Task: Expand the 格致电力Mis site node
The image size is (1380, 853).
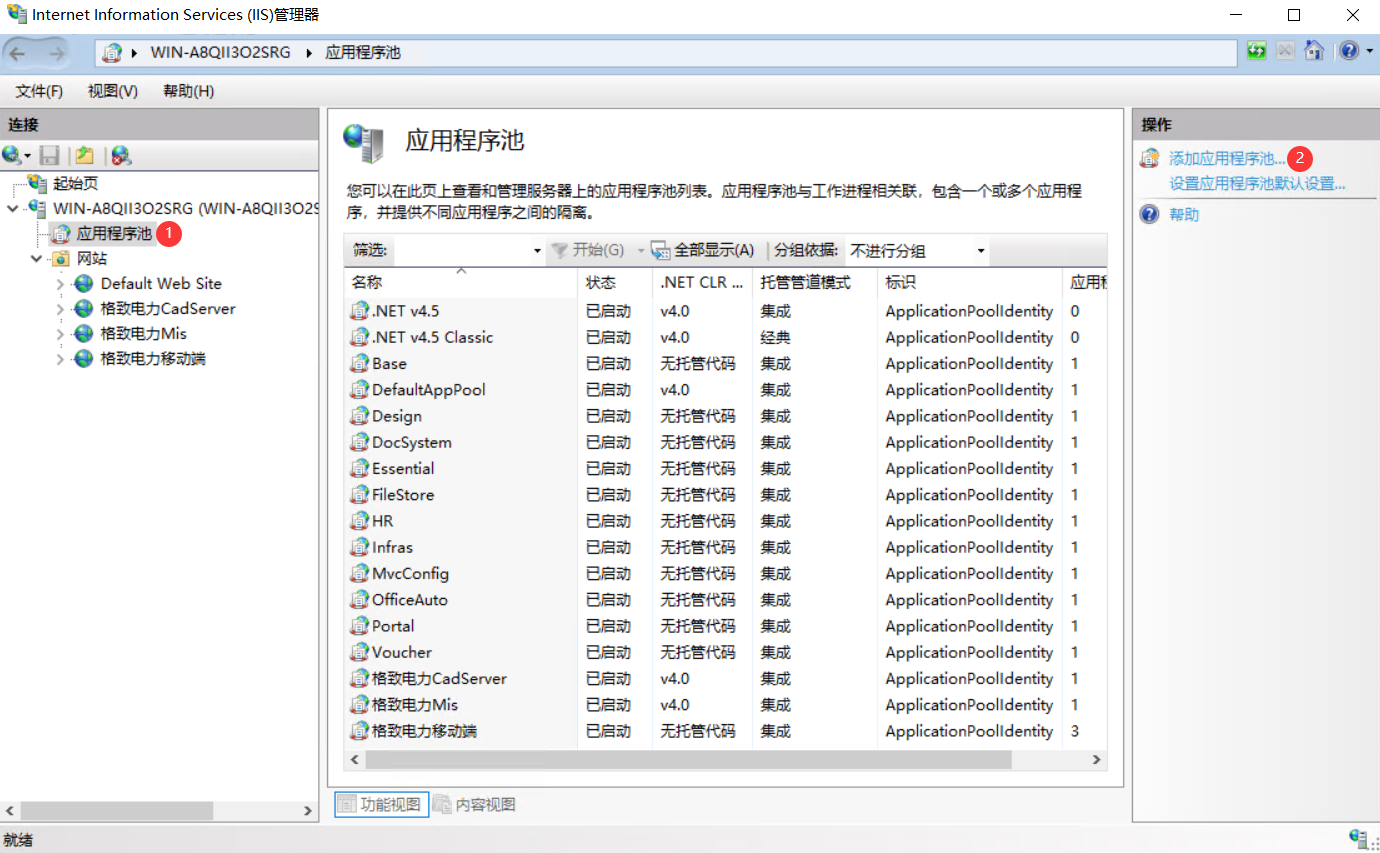Action: pyautogui.click(x=60, y=334)
